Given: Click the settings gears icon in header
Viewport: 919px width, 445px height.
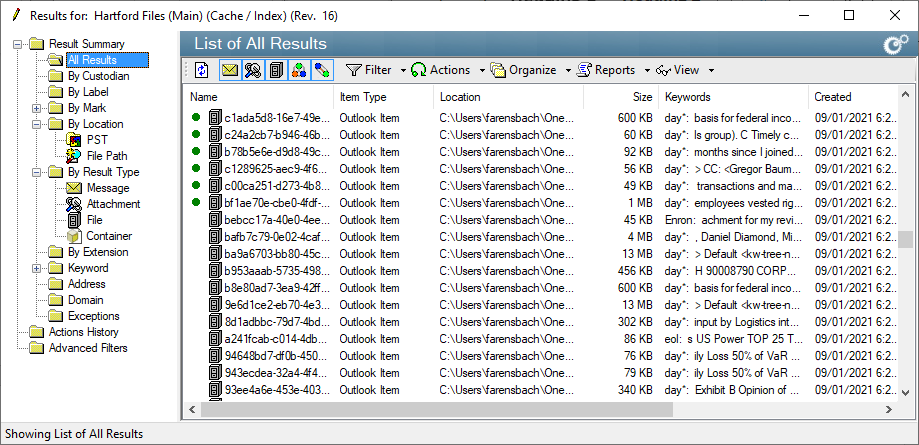Looking at the screenshot, I should (894, 44).
